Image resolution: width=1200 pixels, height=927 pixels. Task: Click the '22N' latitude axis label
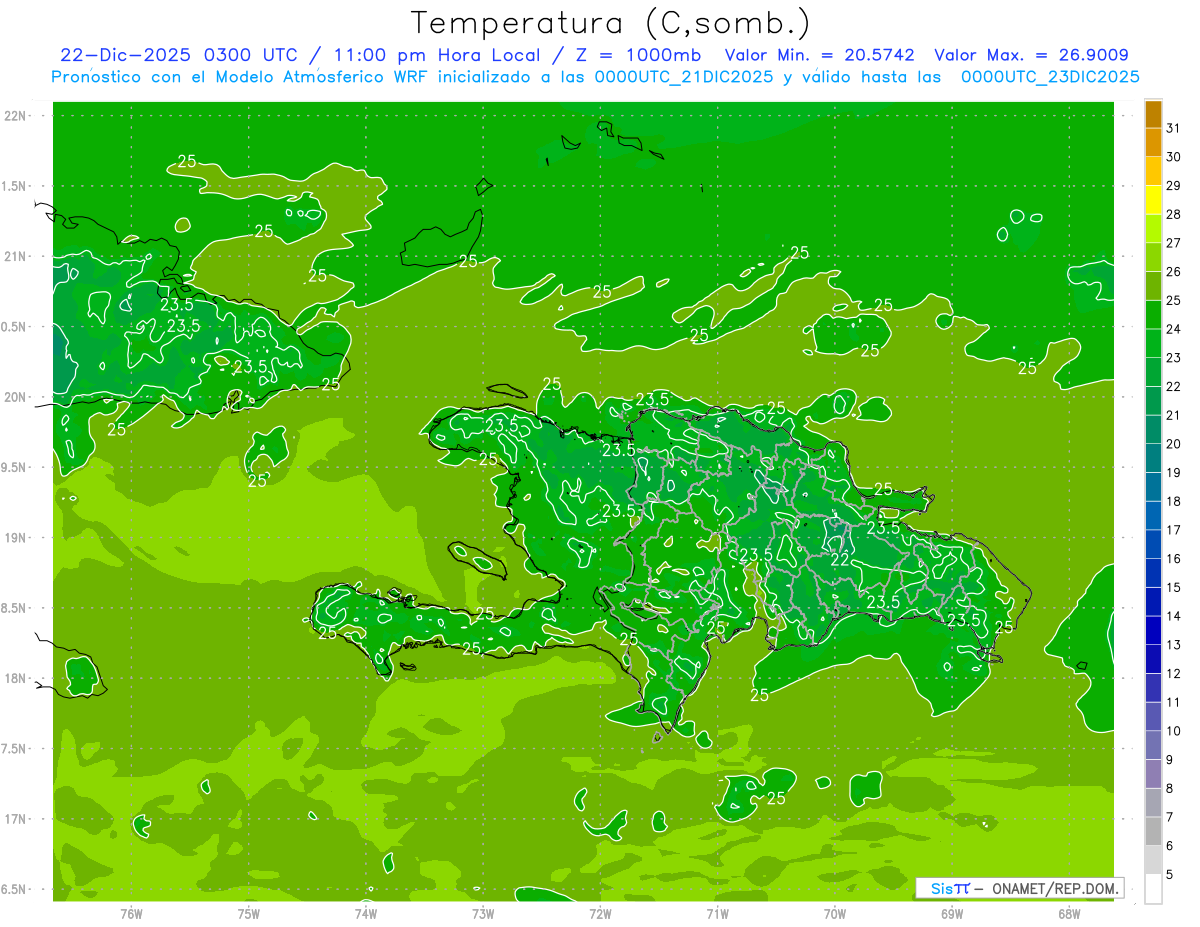(x=16, y=116)
